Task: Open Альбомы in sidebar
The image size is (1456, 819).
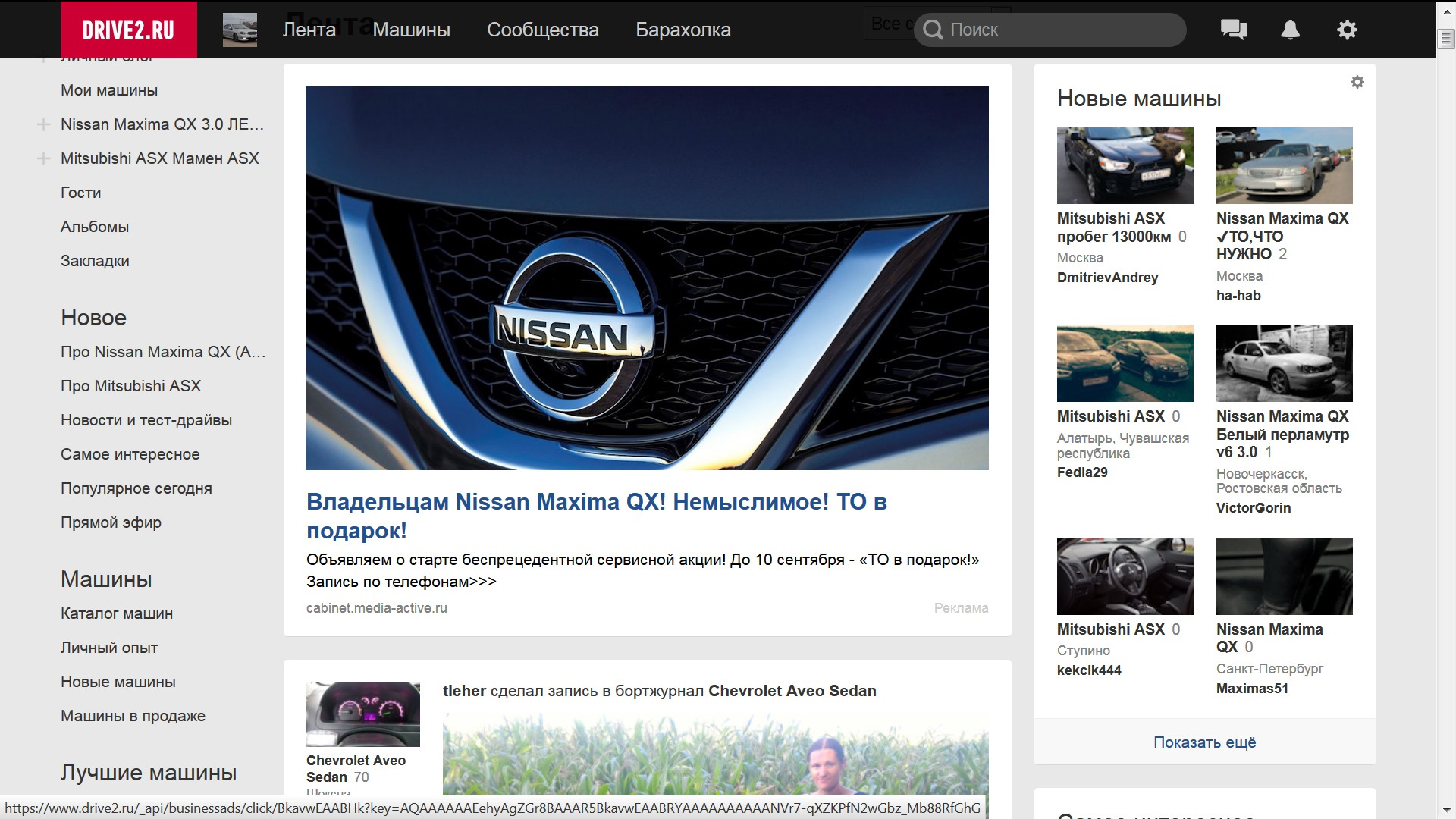Action: tap(95, 227)
